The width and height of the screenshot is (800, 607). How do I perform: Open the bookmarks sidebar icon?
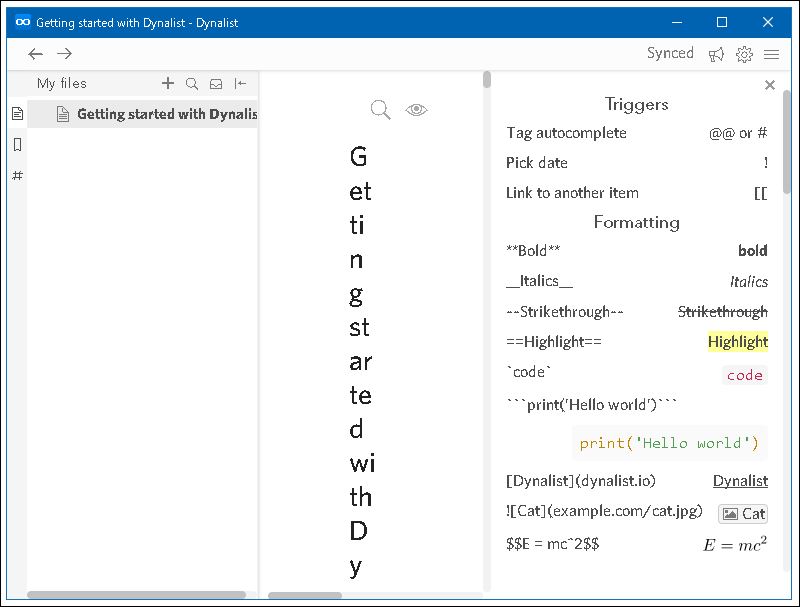(17, 145)
